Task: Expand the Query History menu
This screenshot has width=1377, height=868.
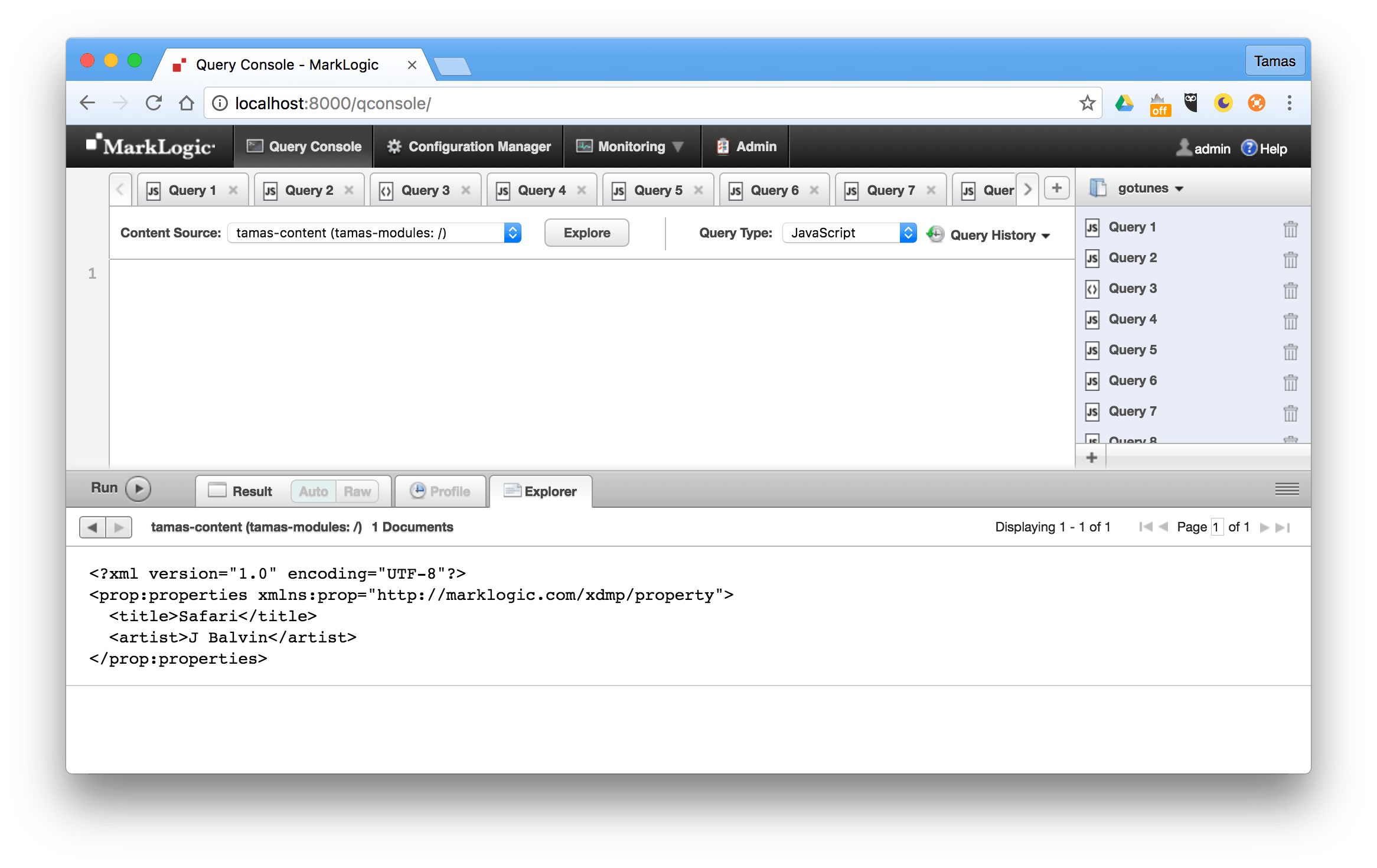Action: tap(999, 235)
